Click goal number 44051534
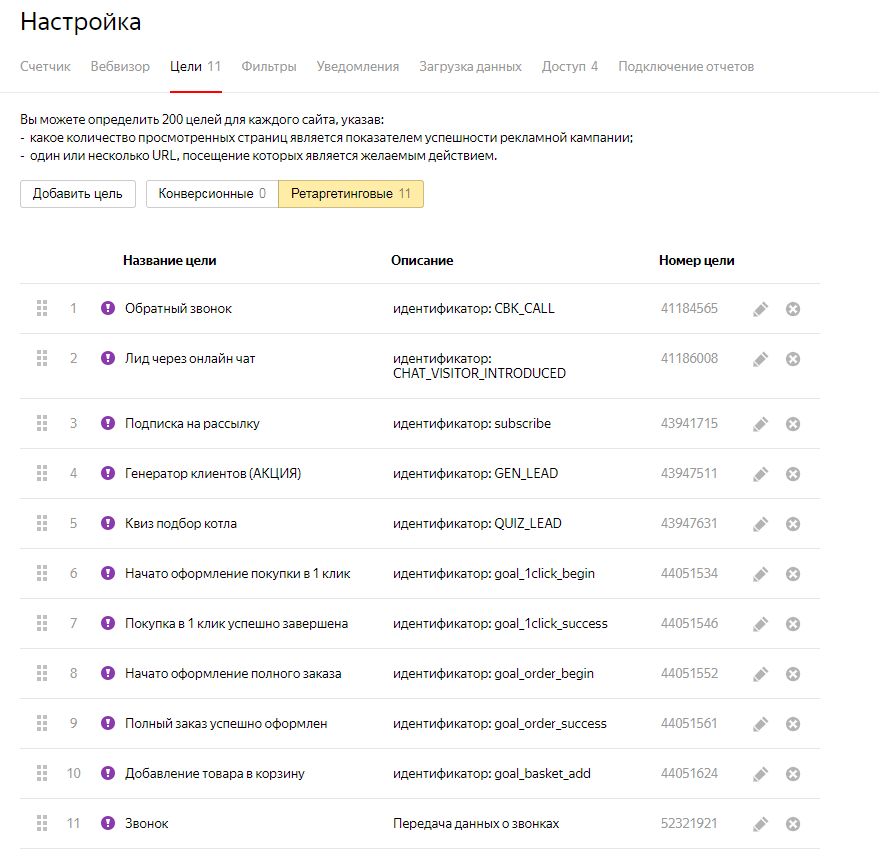Image resolution: width=879 pixels, height=863 pixels. (689, 574)
